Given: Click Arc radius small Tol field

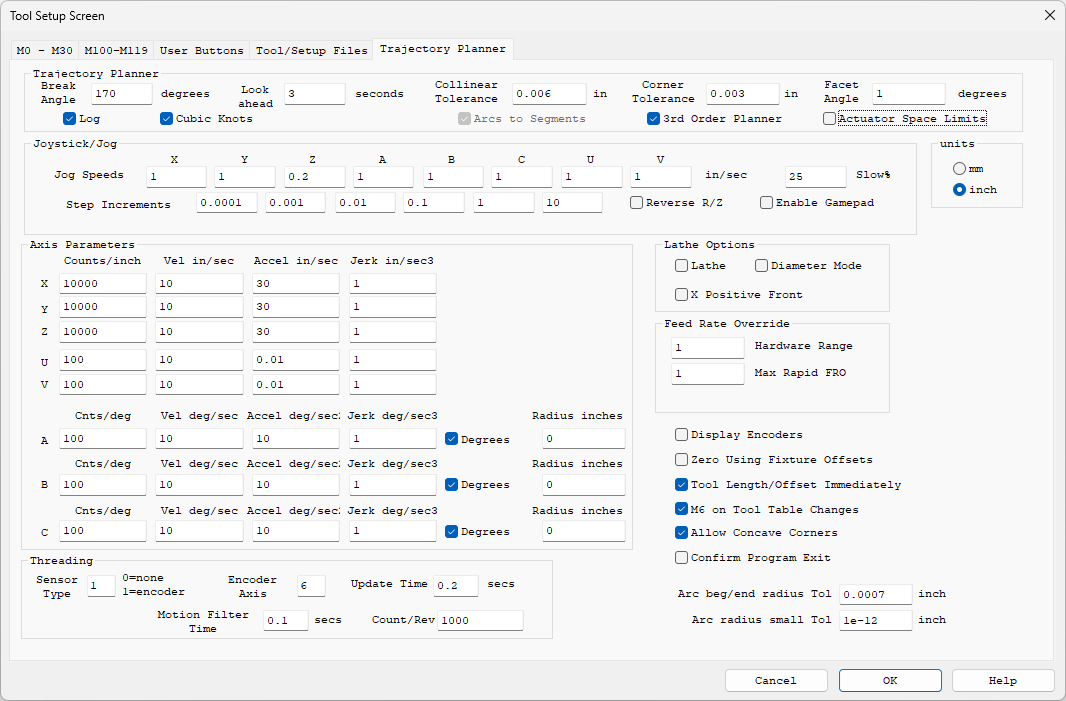Looking at the screenshot, I should click(x=876, y=620).
